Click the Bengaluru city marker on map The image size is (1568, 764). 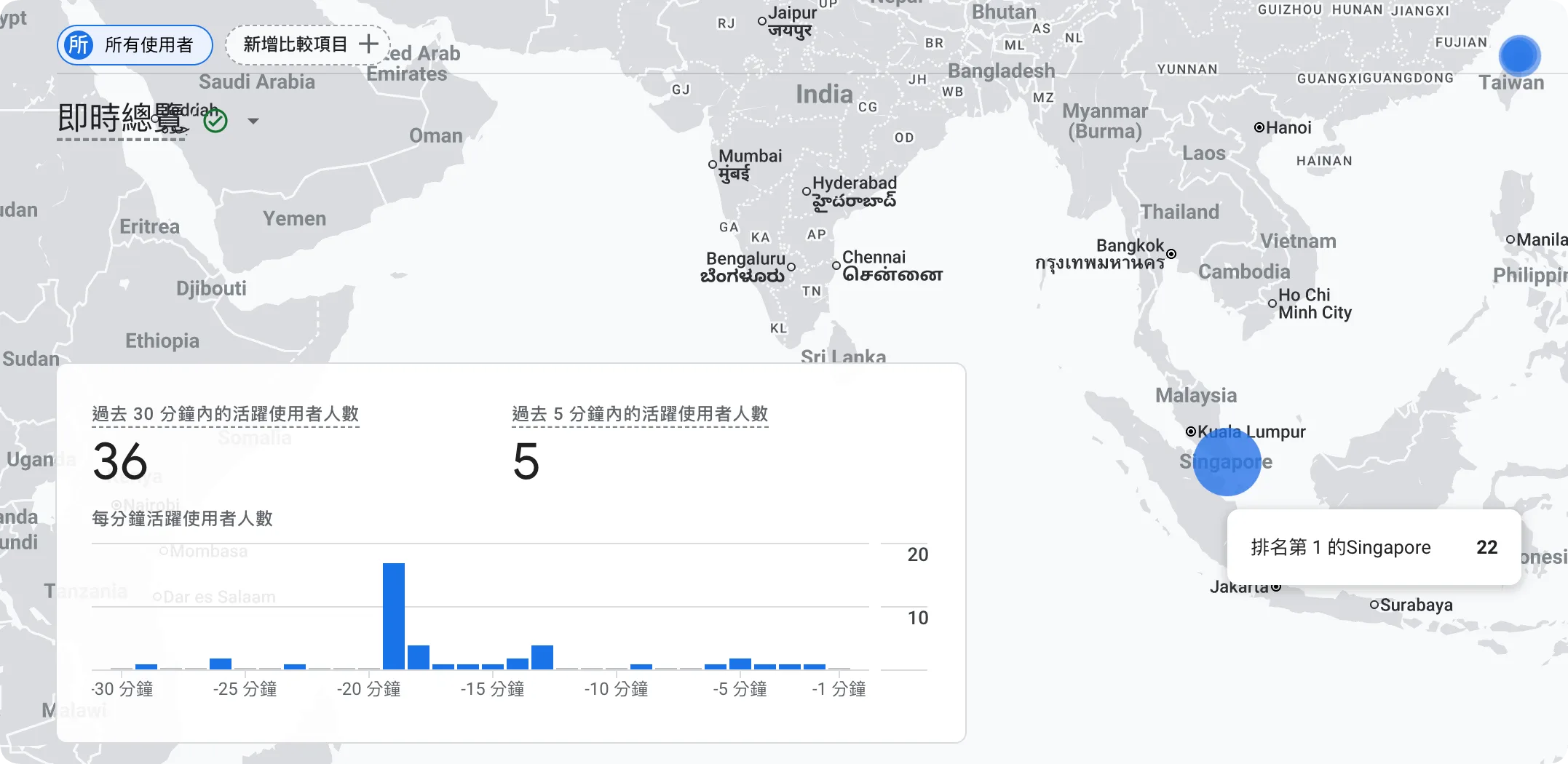(x=791, y=267)
